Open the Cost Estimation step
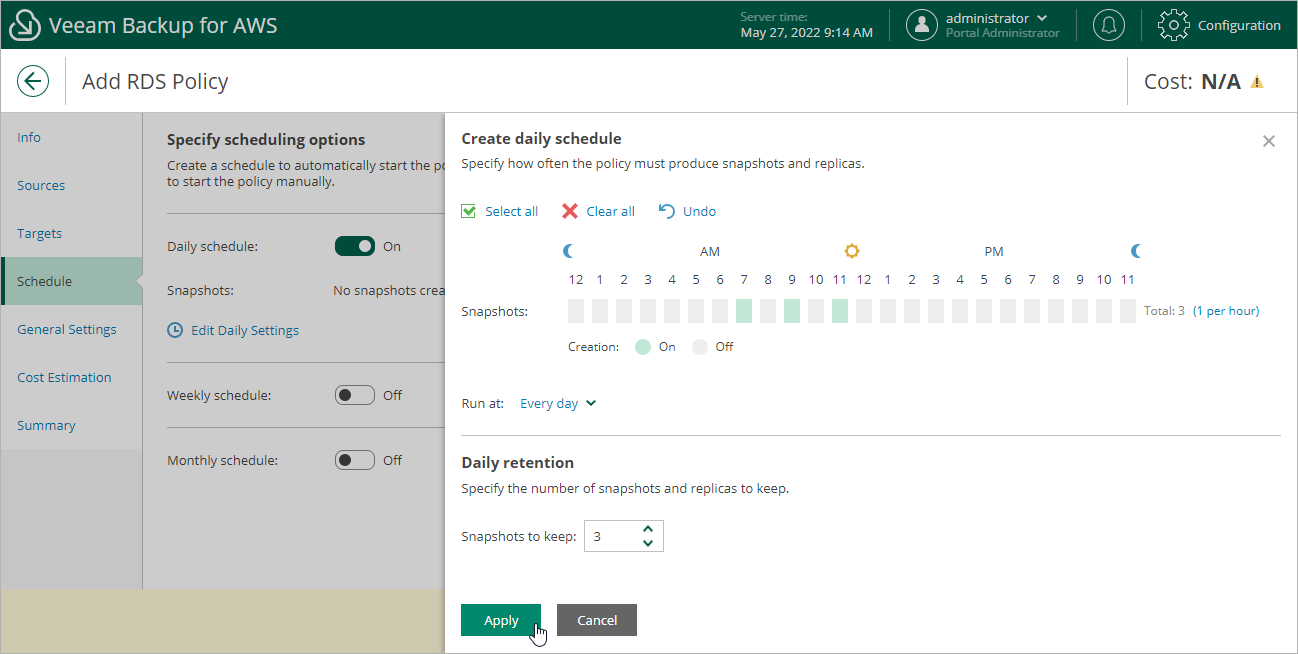1298x654 pixels. click(x=64, y=377)
